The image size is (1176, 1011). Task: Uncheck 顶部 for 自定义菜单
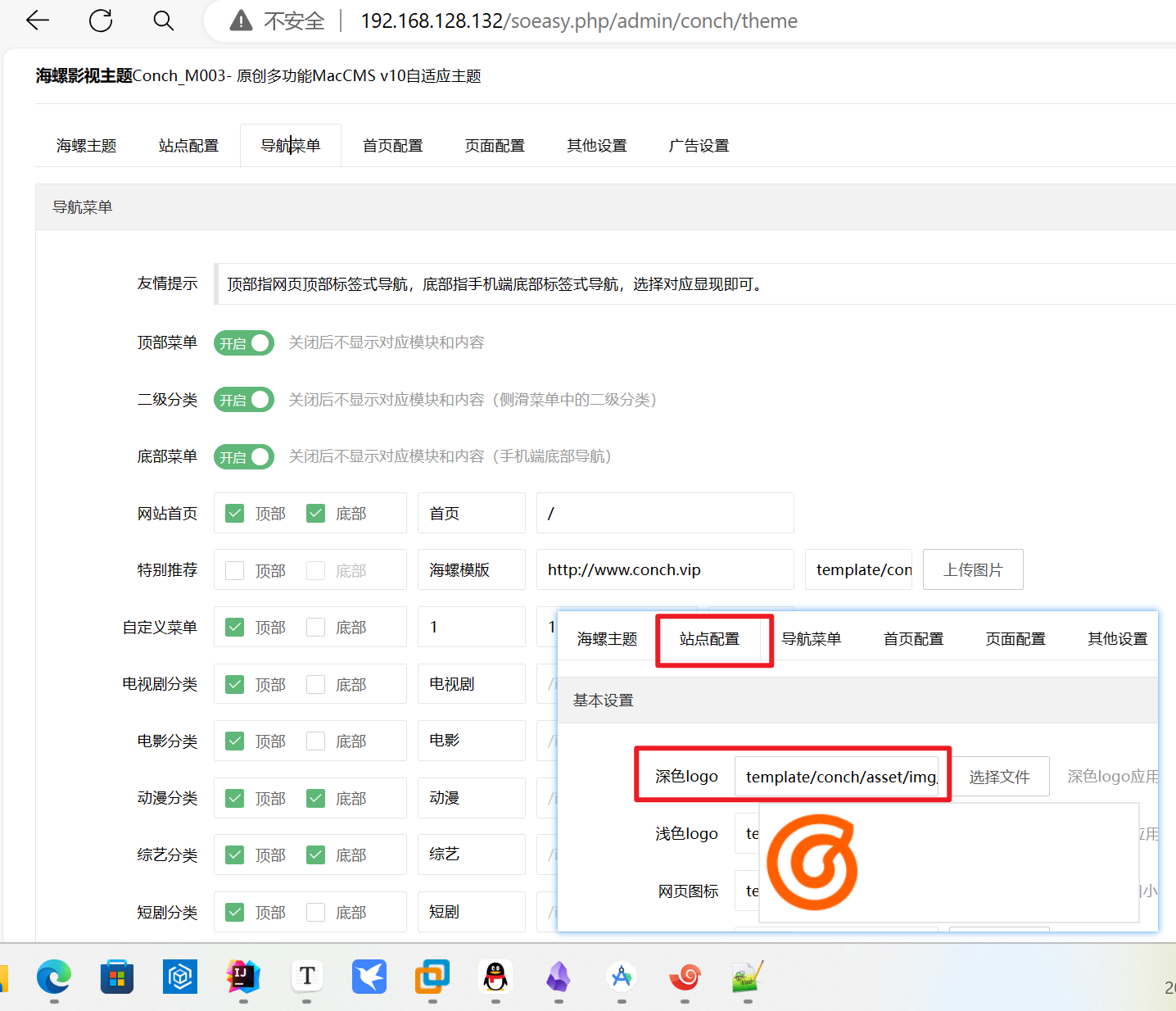[235, 628]
